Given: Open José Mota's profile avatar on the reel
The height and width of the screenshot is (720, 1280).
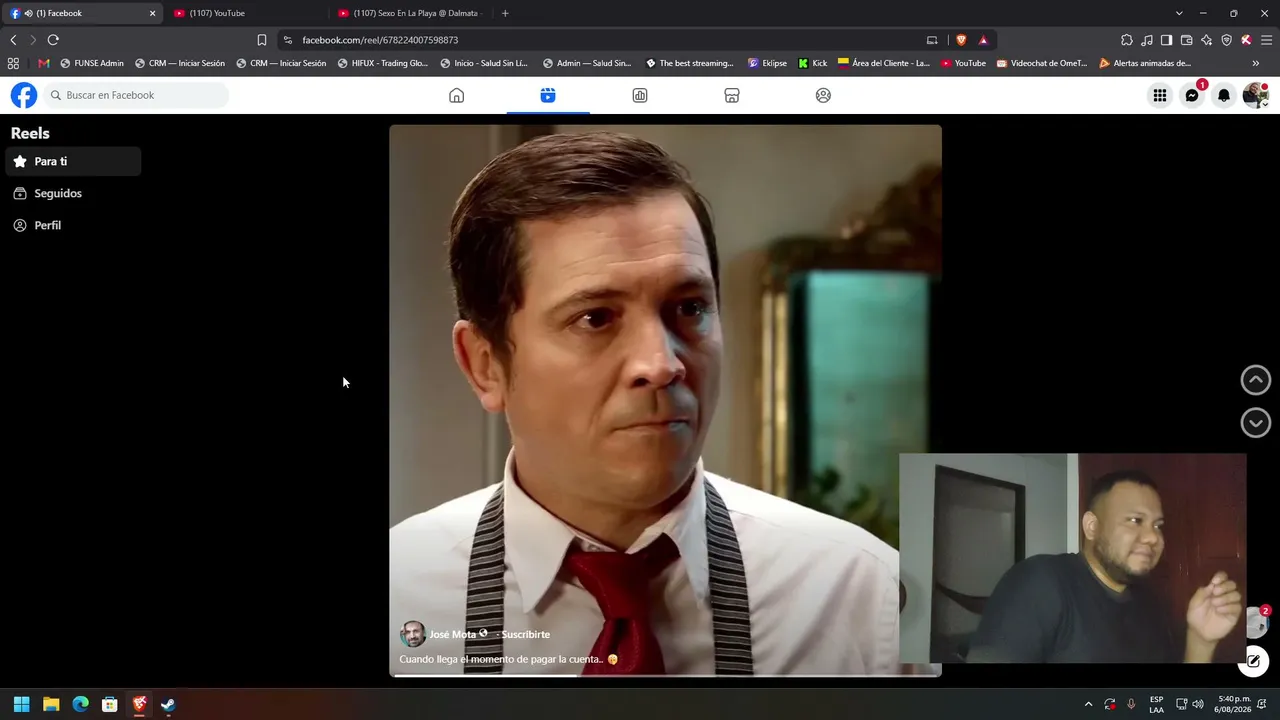Looking at the screenshot, I should 412,634.
